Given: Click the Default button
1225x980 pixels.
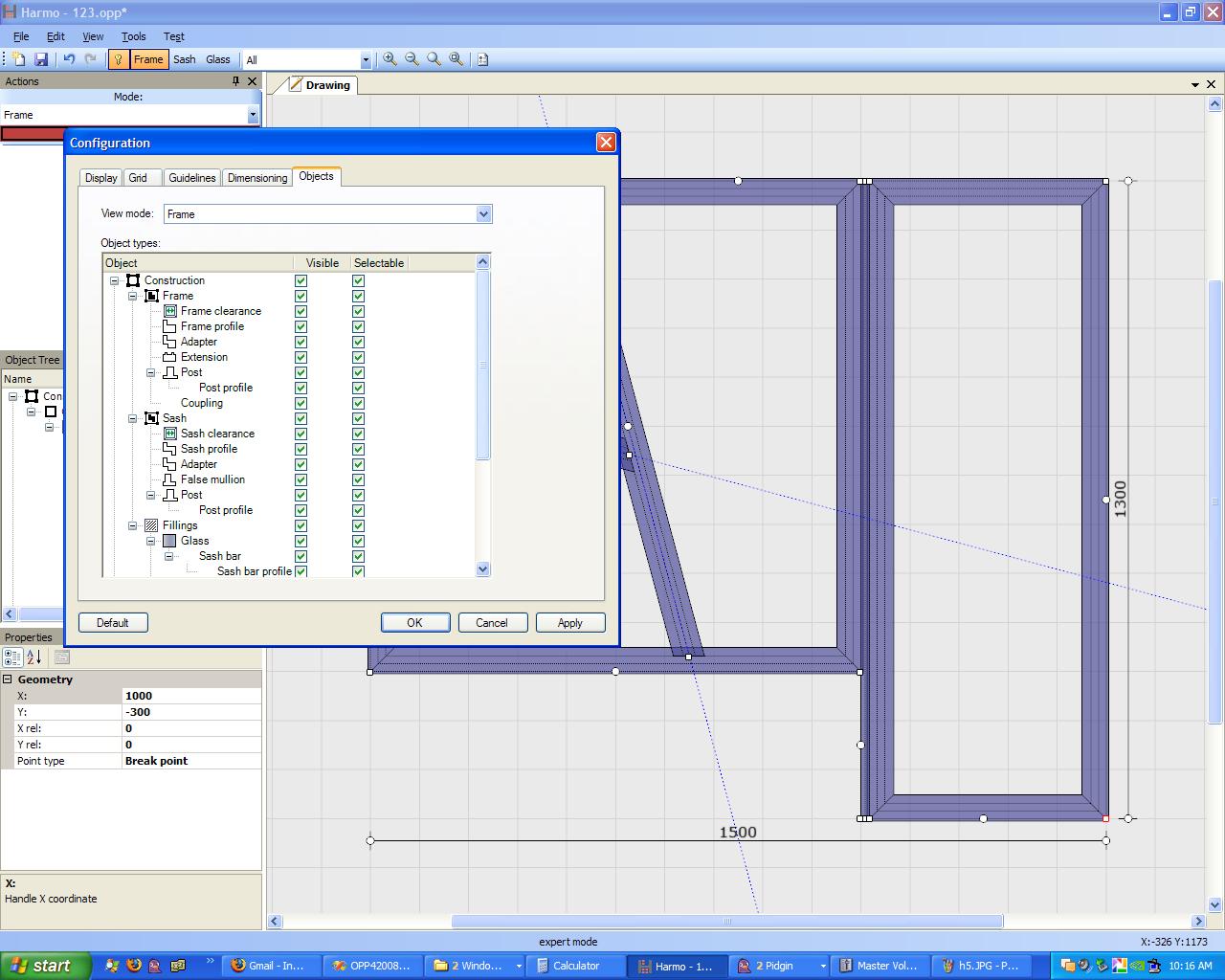Looking at the screenshot, I should 113,623.
